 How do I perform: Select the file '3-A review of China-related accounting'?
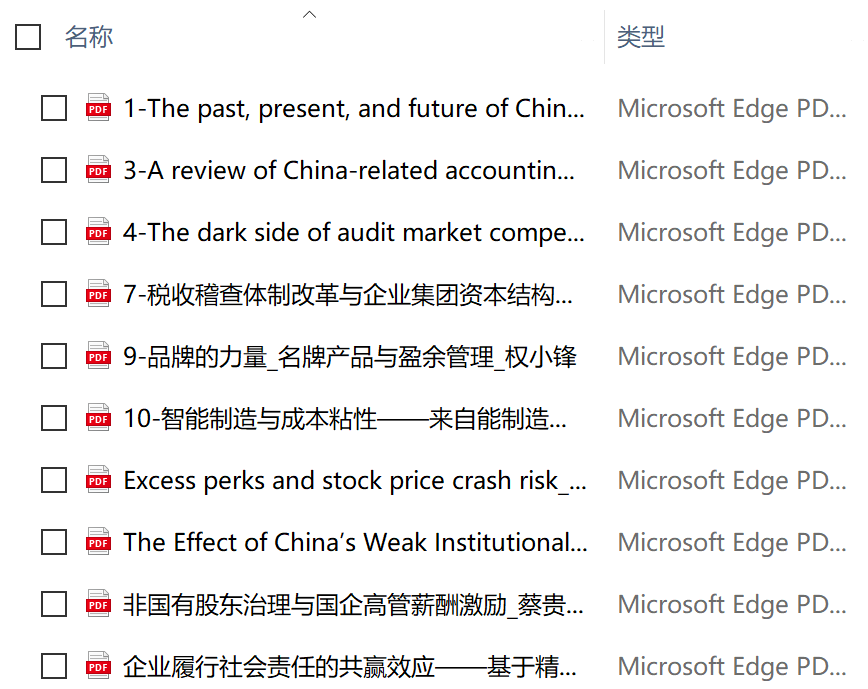click(x=348, y=170)
